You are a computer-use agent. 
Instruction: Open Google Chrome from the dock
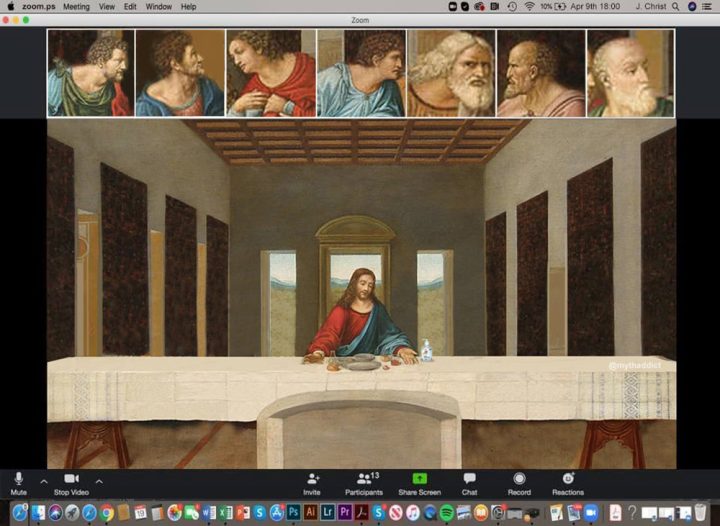(x=107, y=512)
